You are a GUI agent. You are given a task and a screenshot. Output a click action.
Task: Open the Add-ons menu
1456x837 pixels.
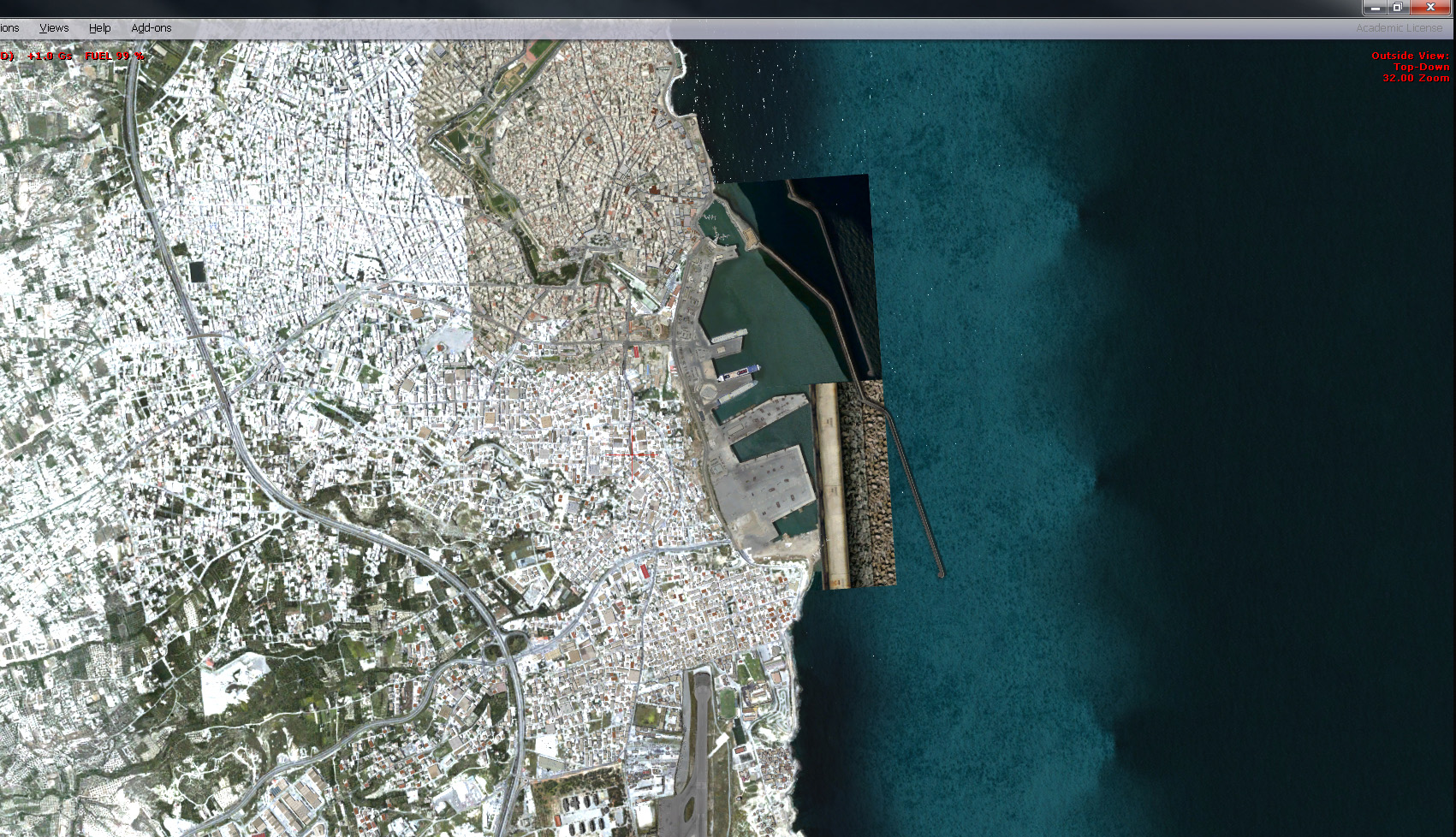pos(151,28)
